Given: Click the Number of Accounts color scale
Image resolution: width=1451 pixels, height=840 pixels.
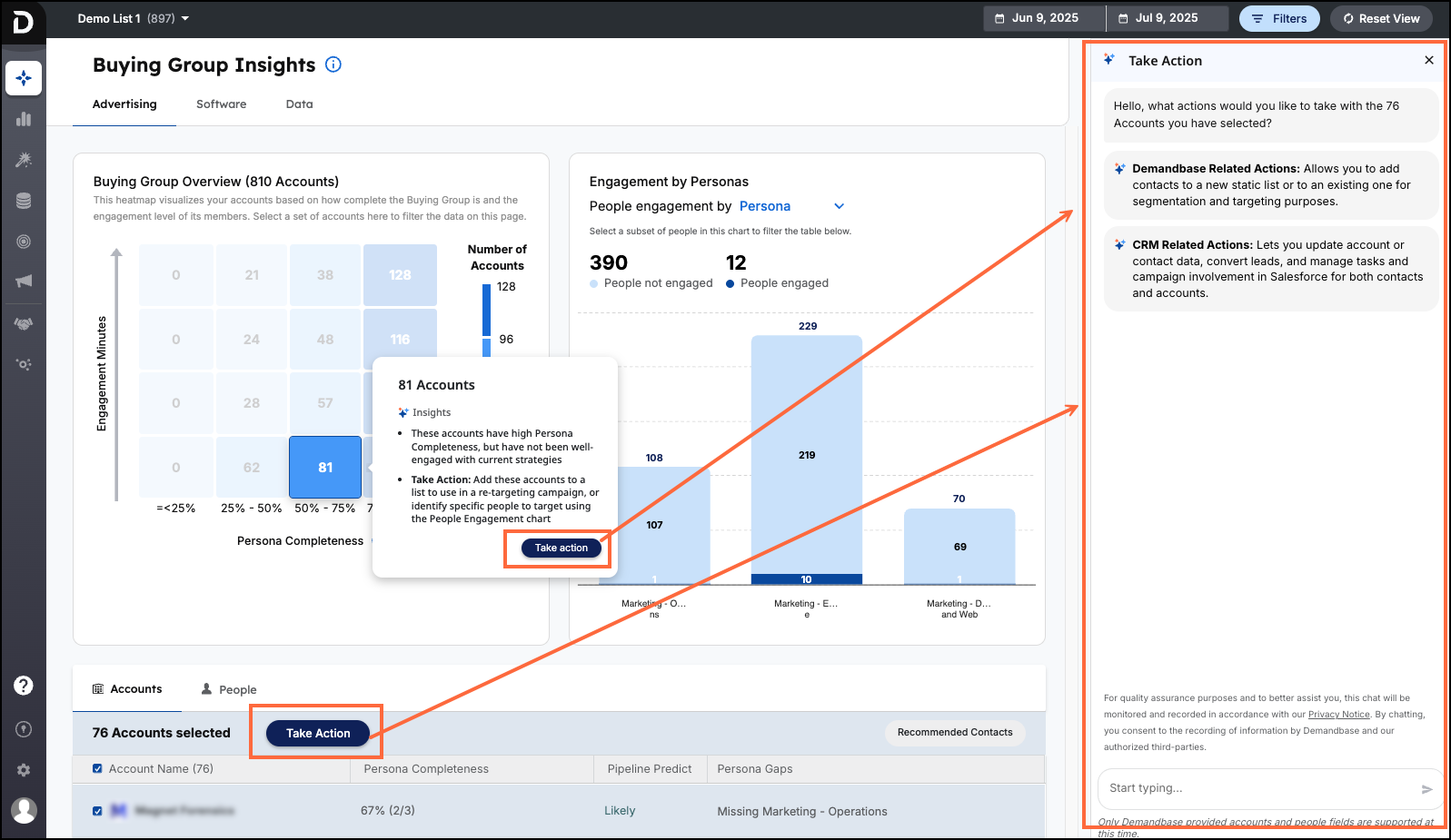Looking at the screenshot, I should [x=487, y=321].
